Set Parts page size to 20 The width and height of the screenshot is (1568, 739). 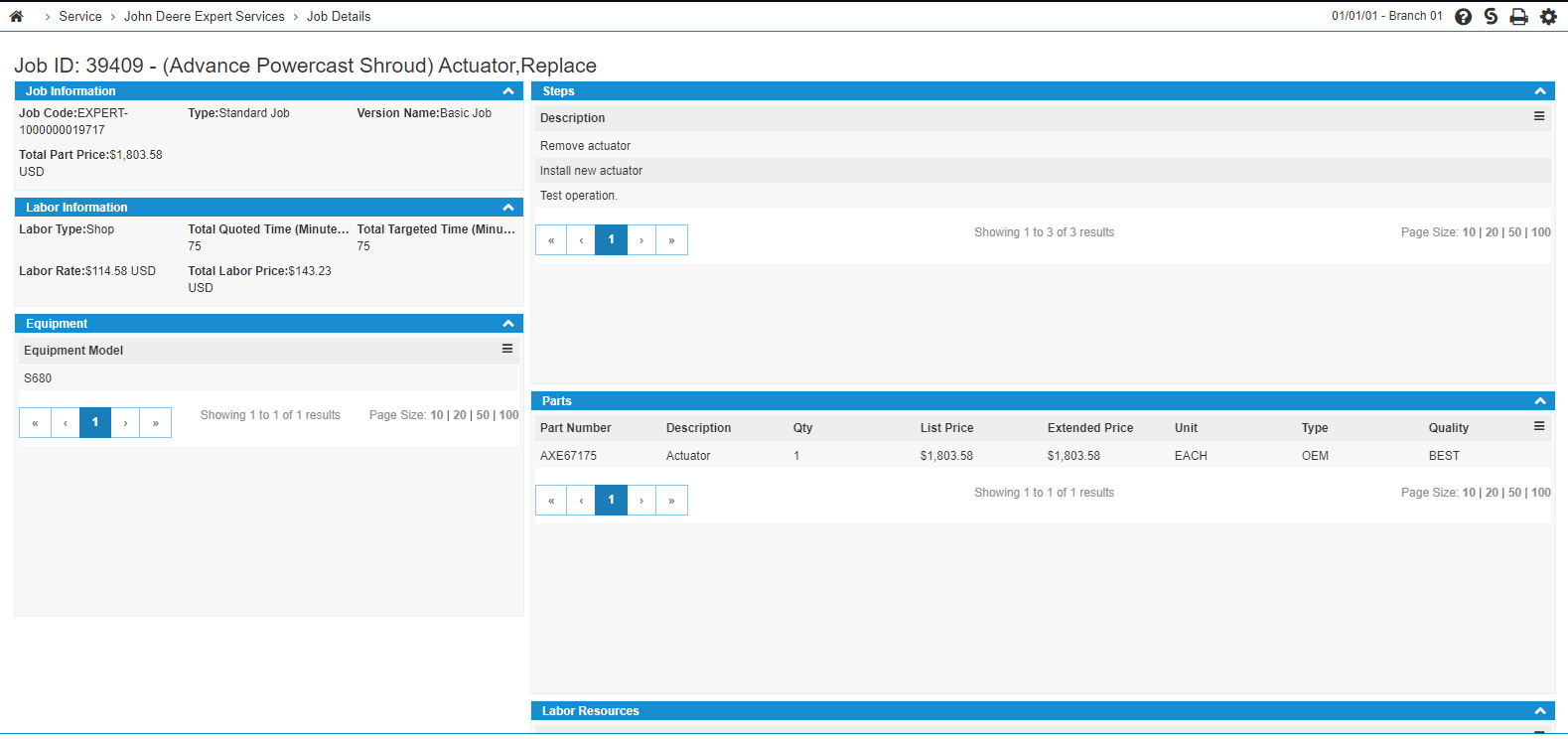(1492, 493)
